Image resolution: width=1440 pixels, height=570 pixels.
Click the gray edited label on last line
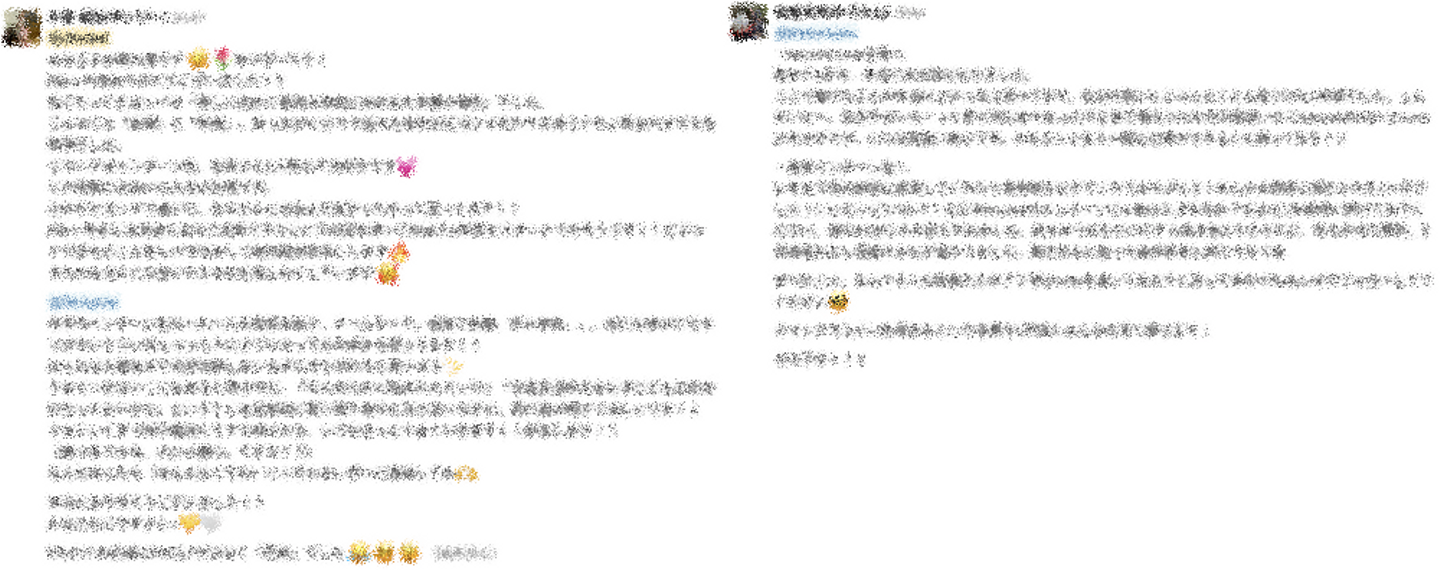click(x=468, y=552)
